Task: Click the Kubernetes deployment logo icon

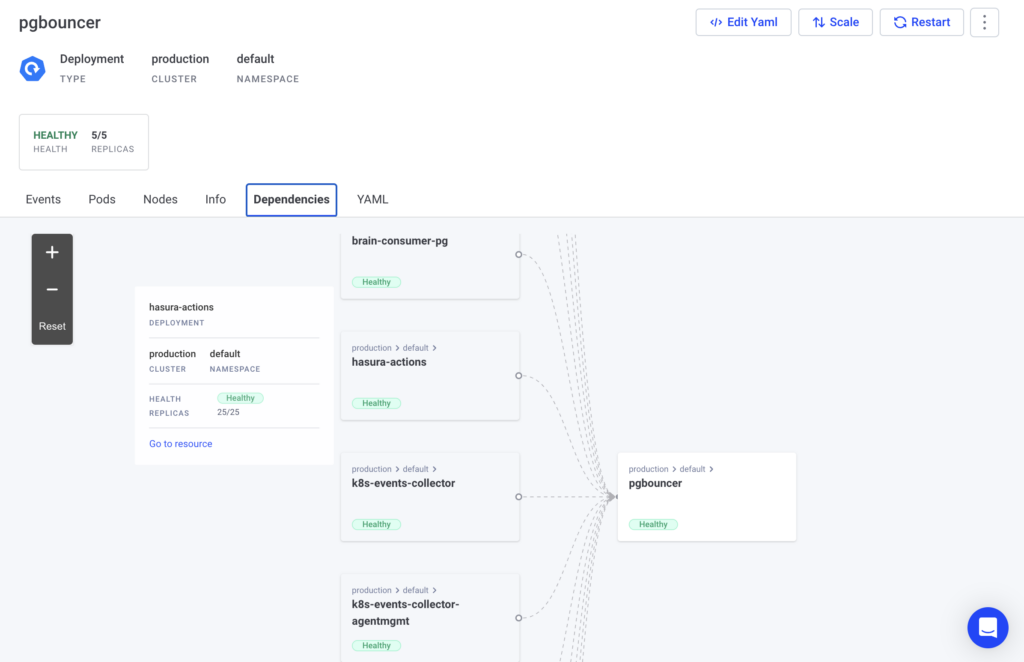Action: 32,69
